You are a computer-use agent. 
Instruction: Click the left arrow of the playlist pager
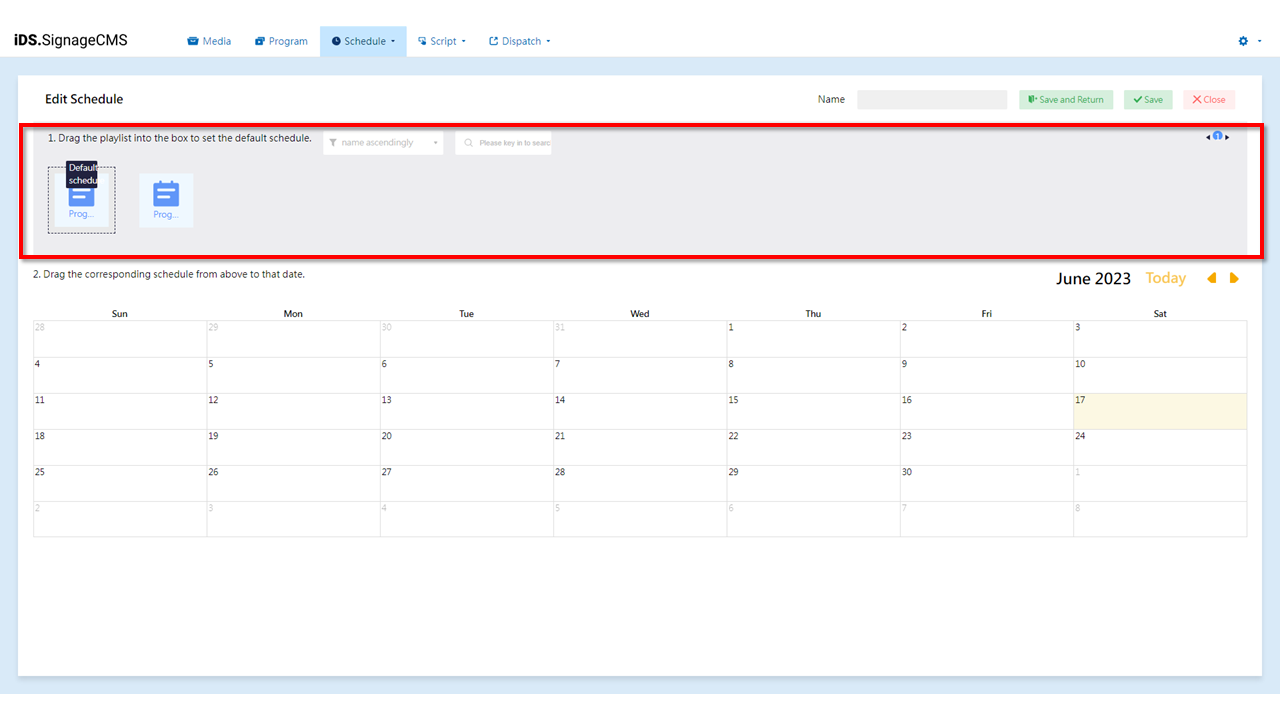[1208, 137]
